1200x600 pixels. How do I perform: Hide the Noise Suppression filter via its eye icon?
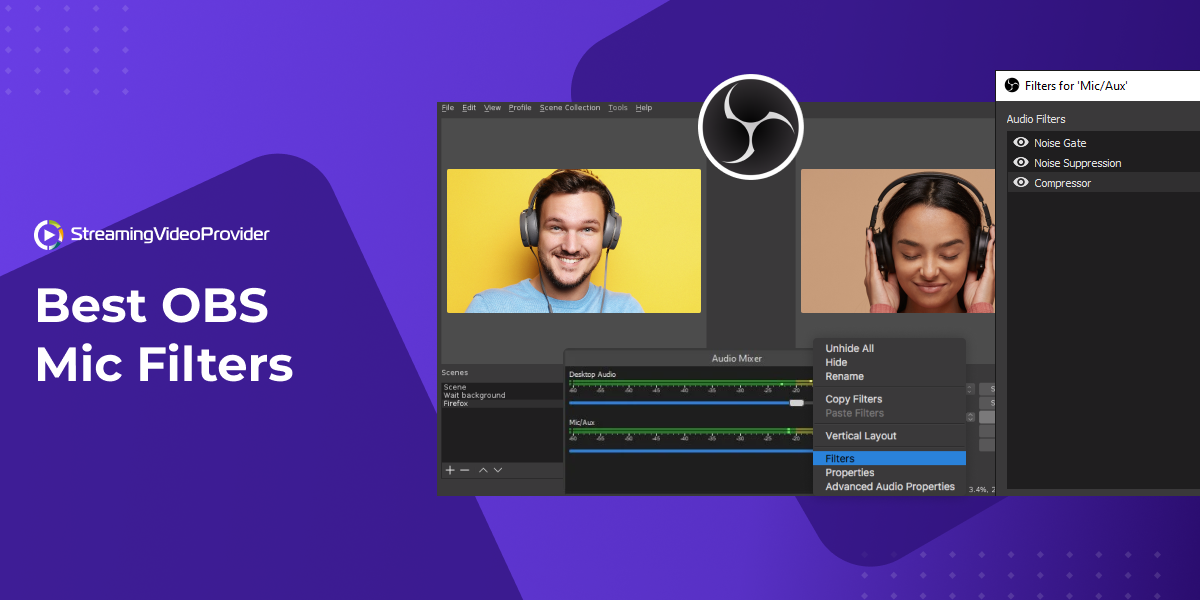click(1021, 163)
